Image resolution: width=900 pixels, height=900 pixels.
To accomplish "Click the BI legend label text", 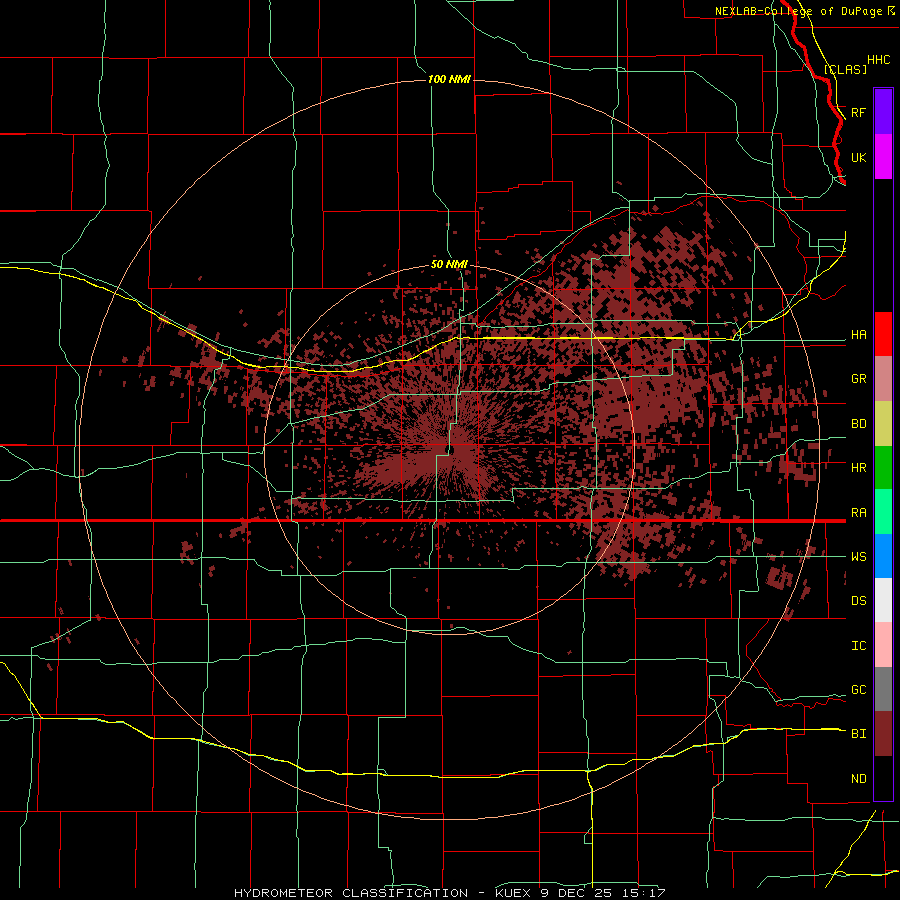I will (858, 734).
